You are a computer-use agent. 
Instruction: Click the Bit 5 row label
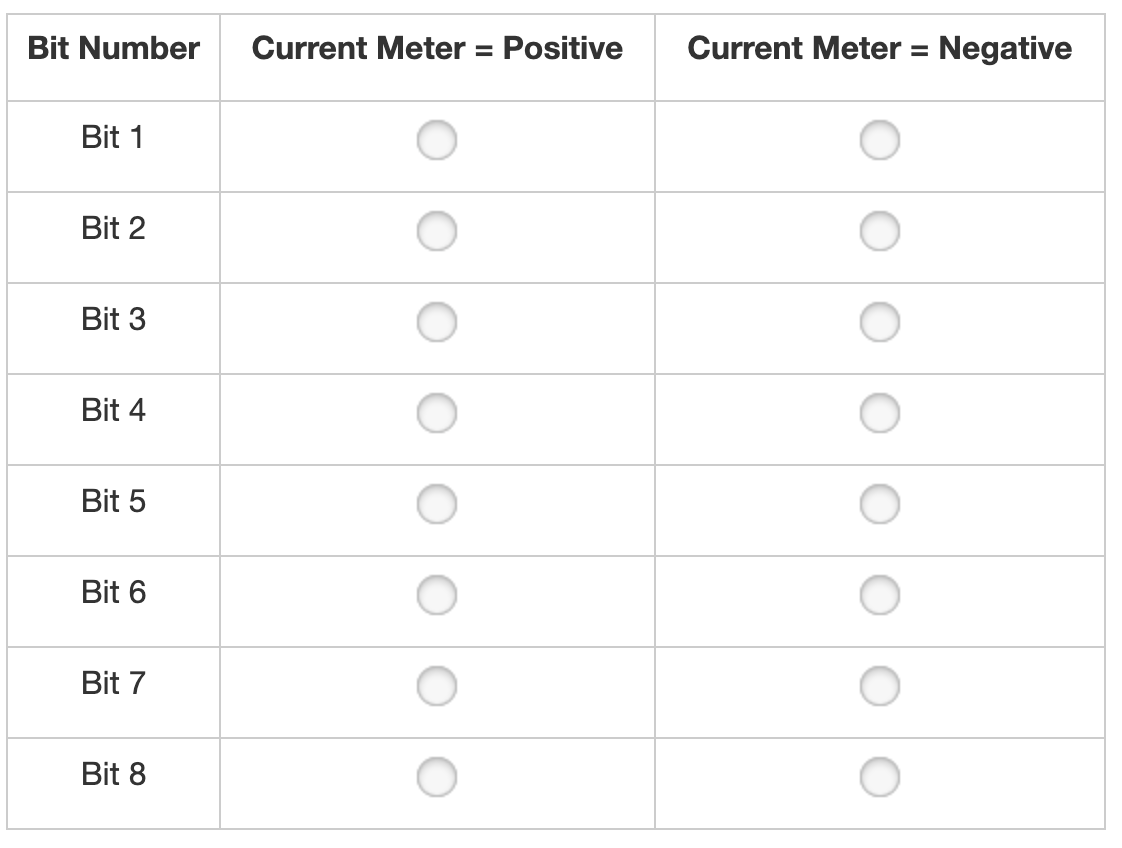pos(113,501)
